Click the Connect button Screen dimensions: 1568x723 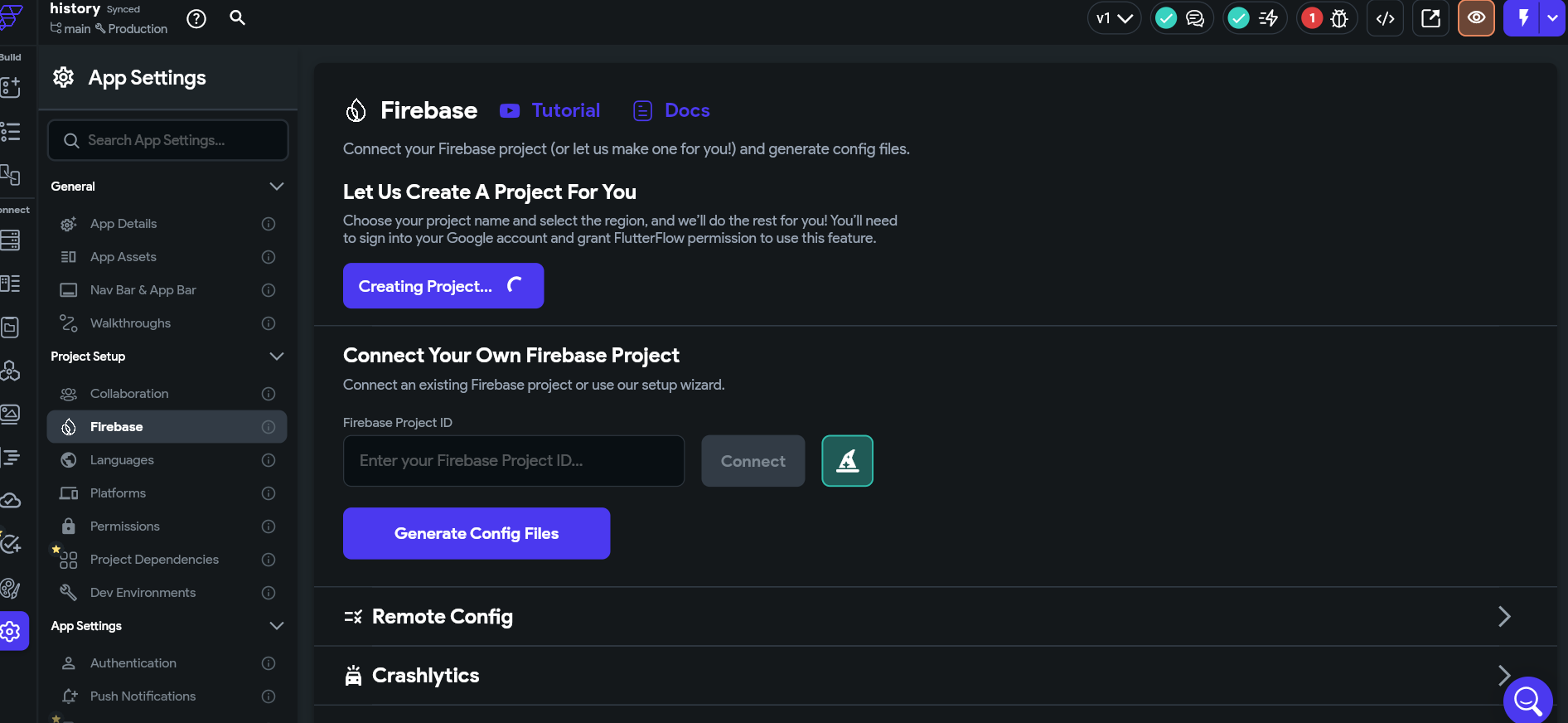tap(753, 461)
